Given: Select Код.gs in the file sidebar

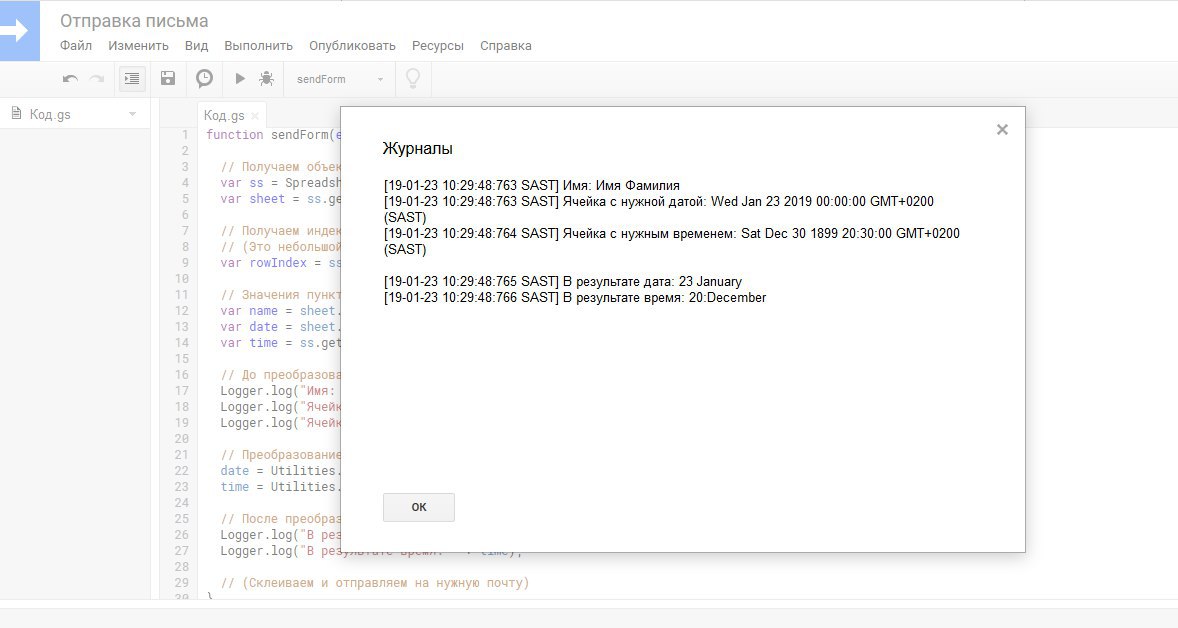Looking at the screenshot, I should [50, 114].
